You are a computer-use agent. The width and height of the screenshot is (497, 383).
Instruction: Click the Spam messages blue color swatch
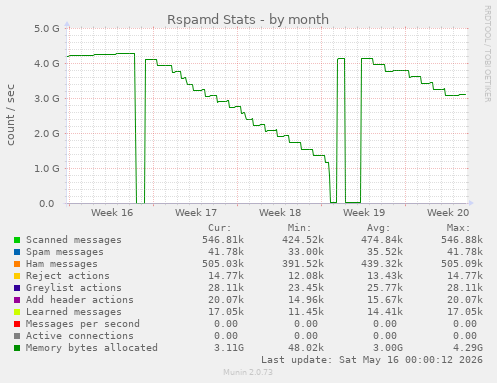[17, 252]
